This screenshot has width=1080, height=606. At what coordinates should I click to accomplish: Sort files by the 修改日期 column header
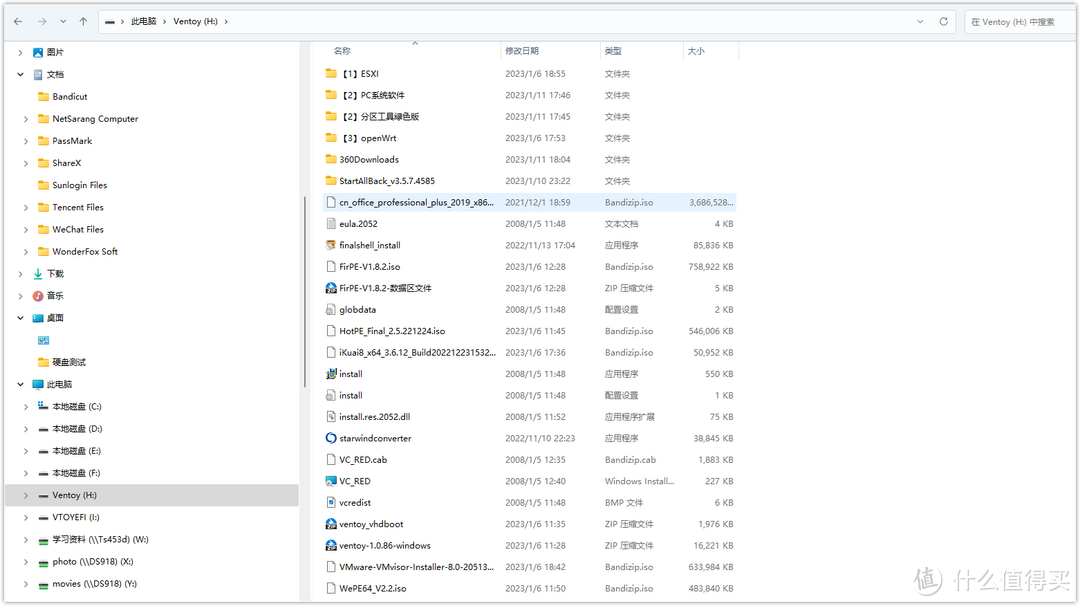click(524, 51)
